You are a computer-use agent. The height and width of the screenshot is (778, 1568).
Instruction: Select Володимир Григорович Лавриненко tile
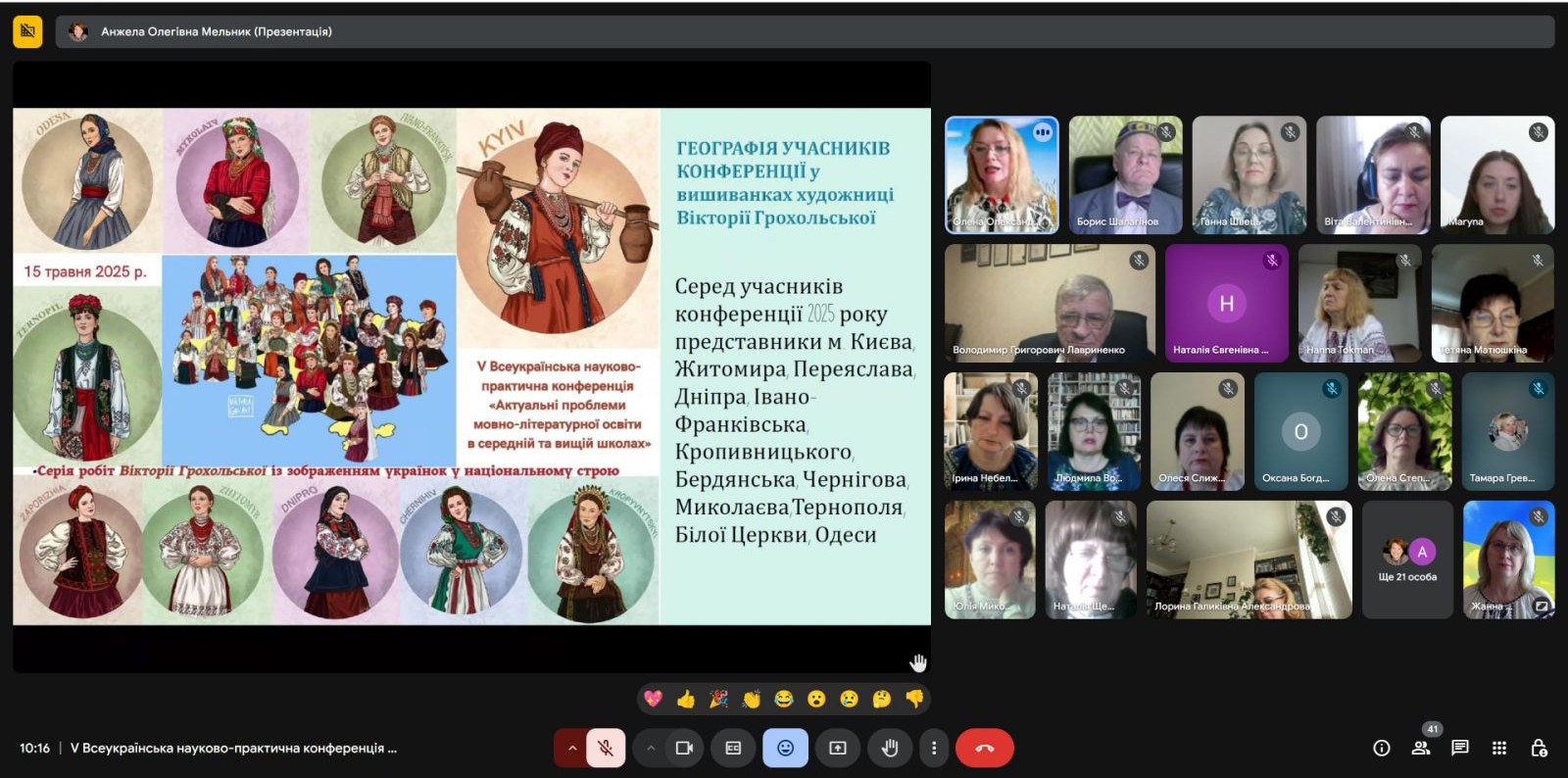pyautogui.click(x=1050, y=304)
